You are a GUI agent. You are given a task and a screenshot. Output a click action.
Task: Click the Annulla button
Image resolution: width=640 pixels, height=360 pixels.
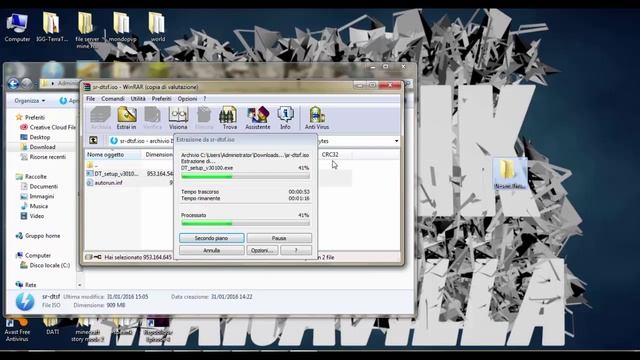[x=211, y=250]
